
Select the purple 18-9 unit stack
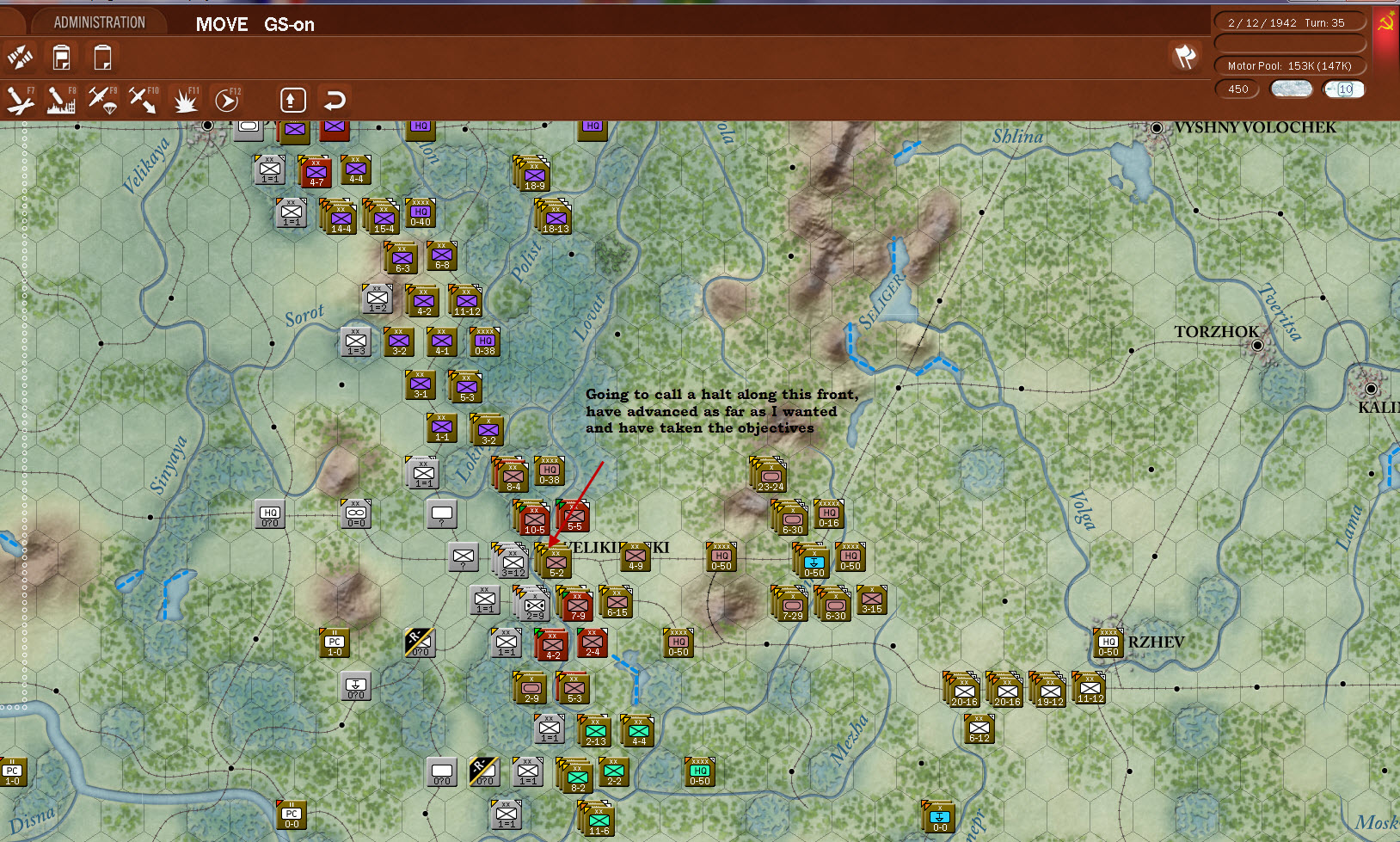click(x=532, y=173)
